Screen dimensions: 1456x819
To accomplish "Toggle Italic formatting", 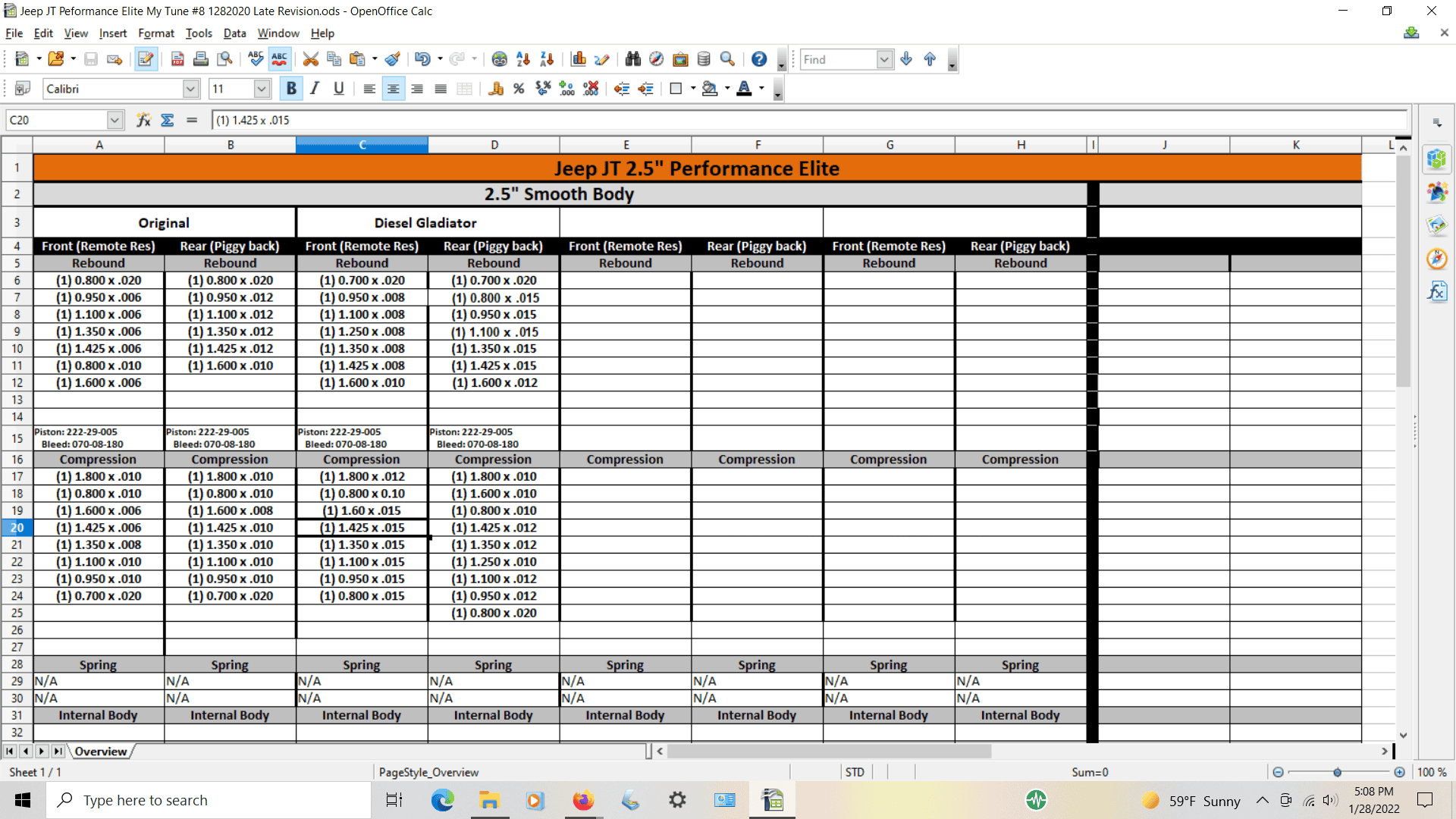I will [315, 89].
